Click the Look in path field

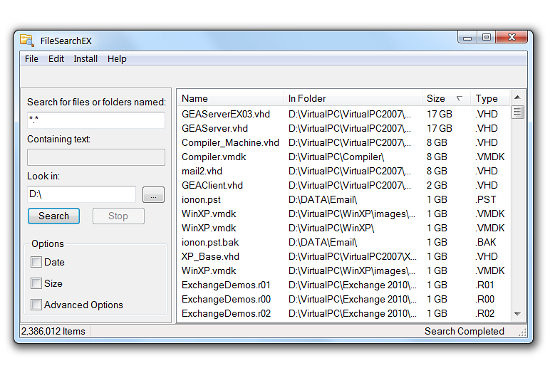(x=81, y=194)
